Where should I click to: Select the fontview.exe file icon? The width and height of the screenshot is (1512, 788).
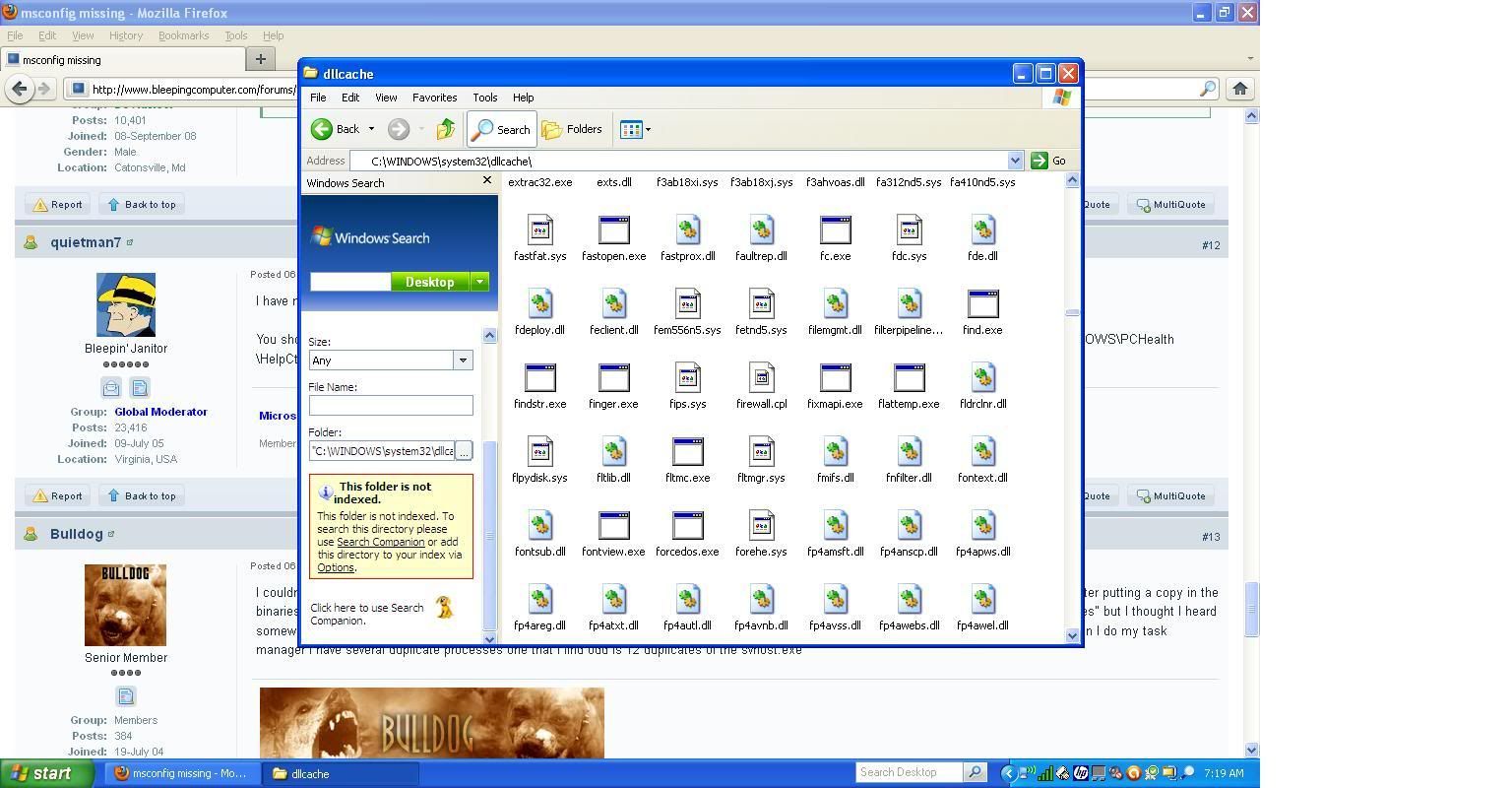click(613, 526)
